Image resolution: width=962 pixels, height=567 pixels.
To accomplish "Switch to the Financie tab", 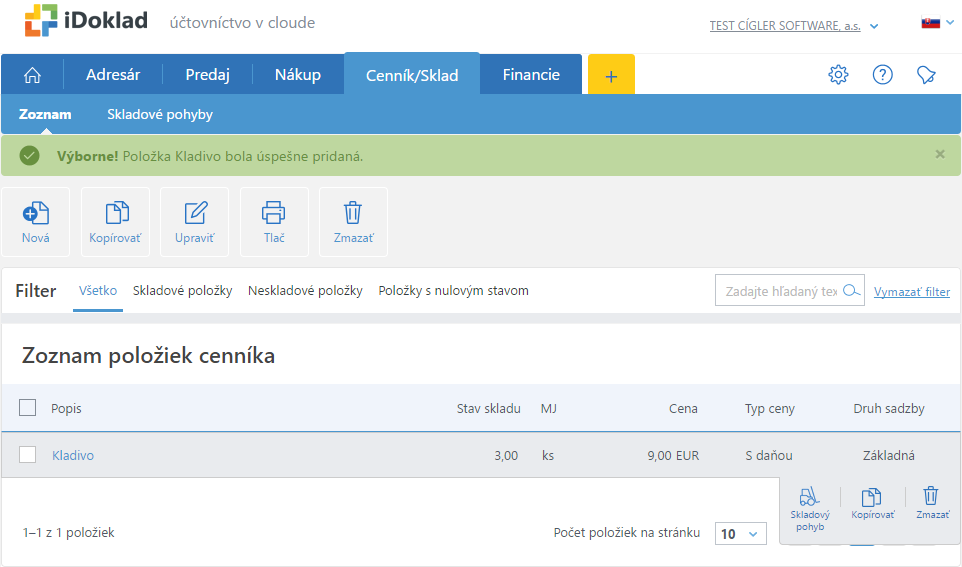I will [531, 75].
